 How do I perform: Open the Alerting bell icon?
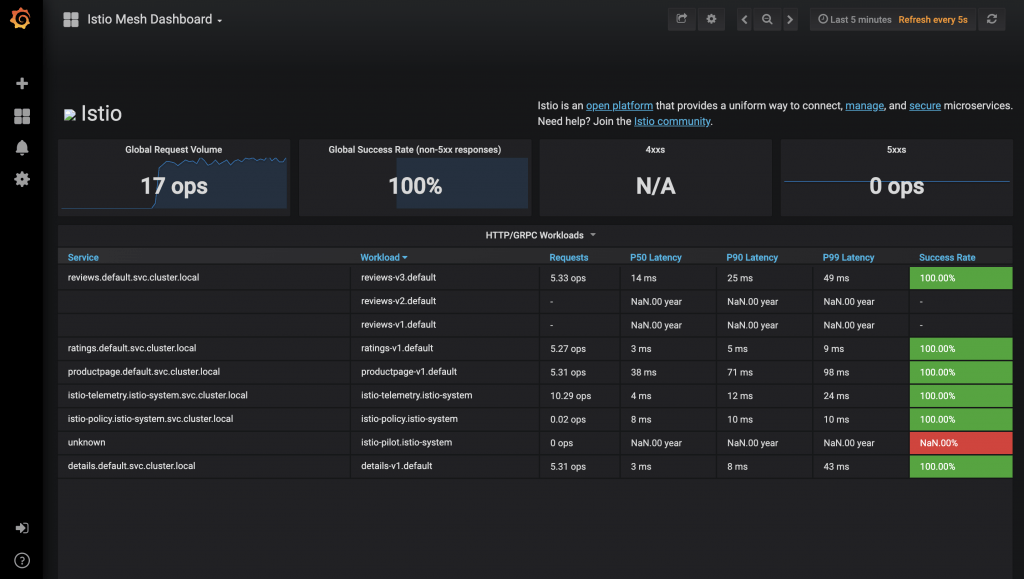pyautogui.click(x=22, y=148)
